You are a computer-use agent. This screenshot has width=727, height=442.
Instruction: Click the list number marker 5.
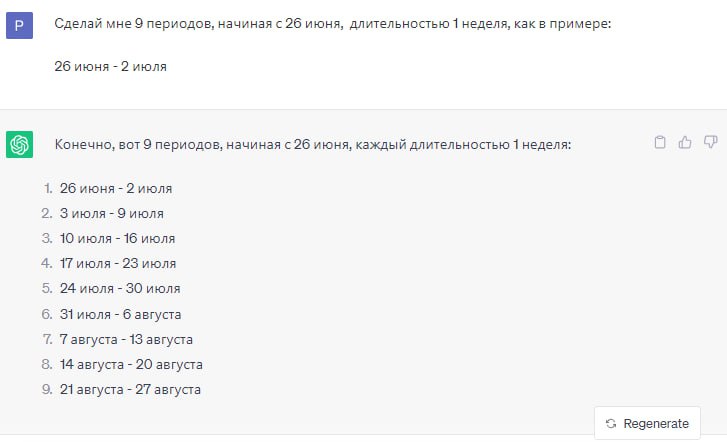tap(46, 288)
